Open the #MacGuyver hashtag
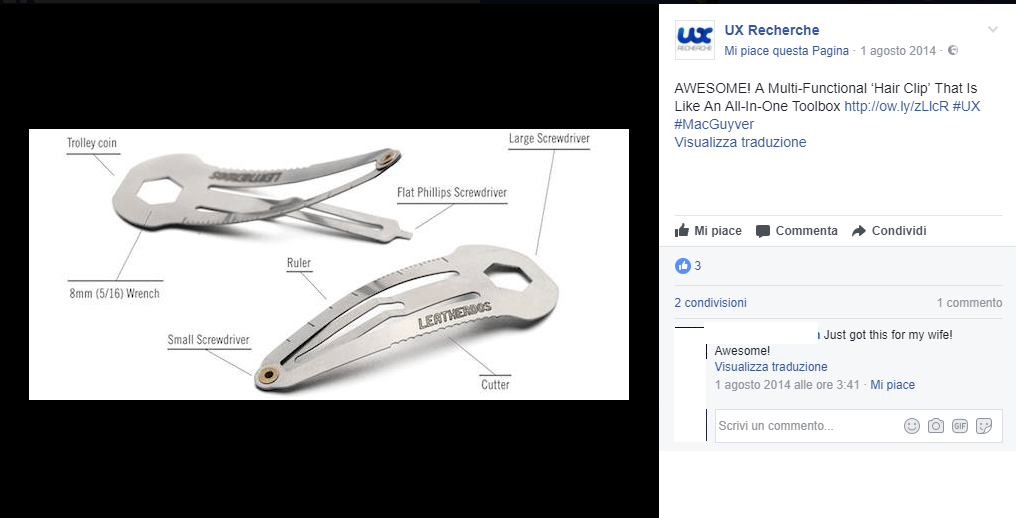This screenshot has height=518, width=1016. (x=714, y=124)
